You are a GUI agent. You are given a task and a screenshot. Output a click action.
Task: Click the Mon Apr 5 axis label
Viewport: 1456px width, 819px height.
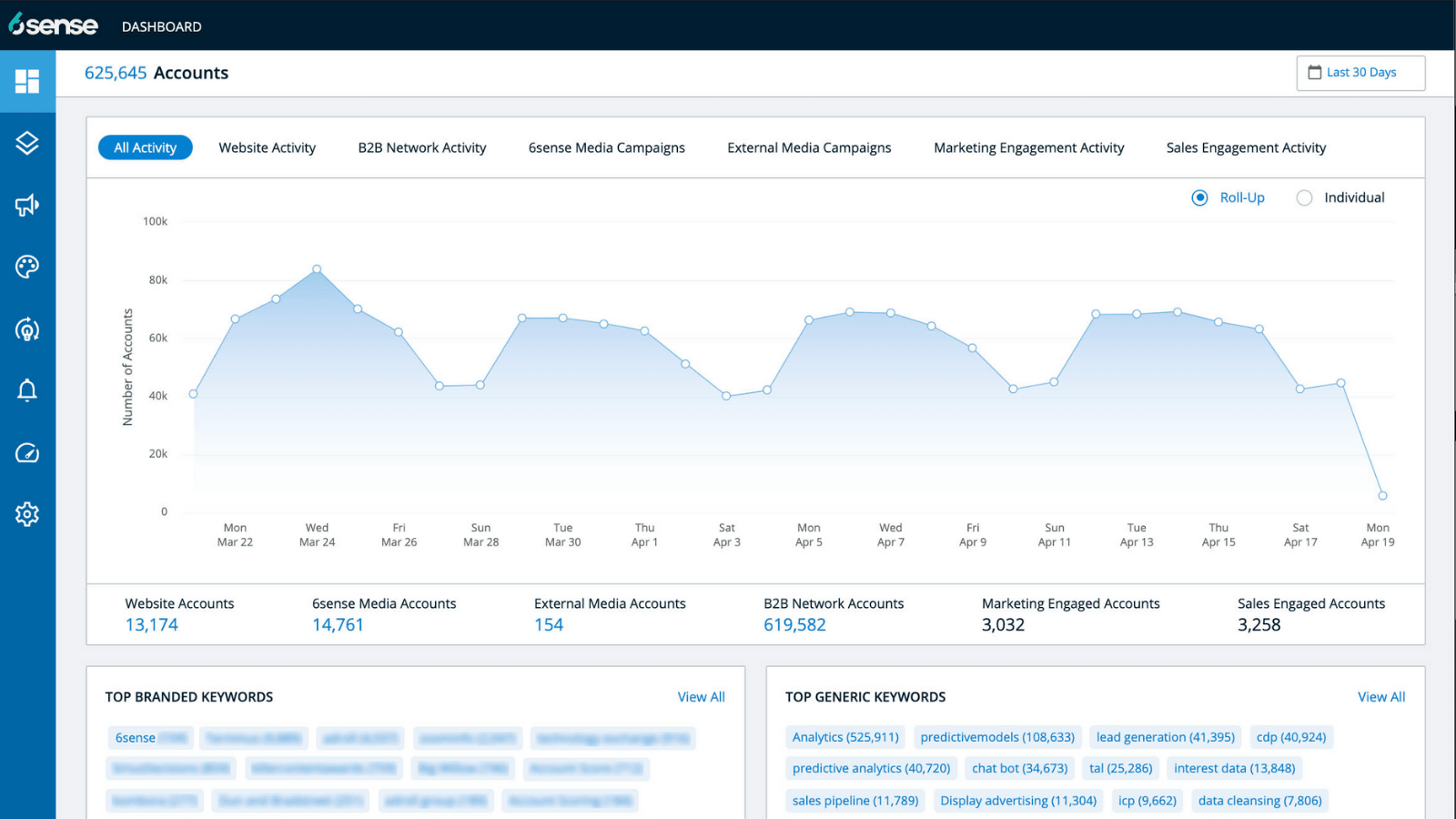coord(809,535)
